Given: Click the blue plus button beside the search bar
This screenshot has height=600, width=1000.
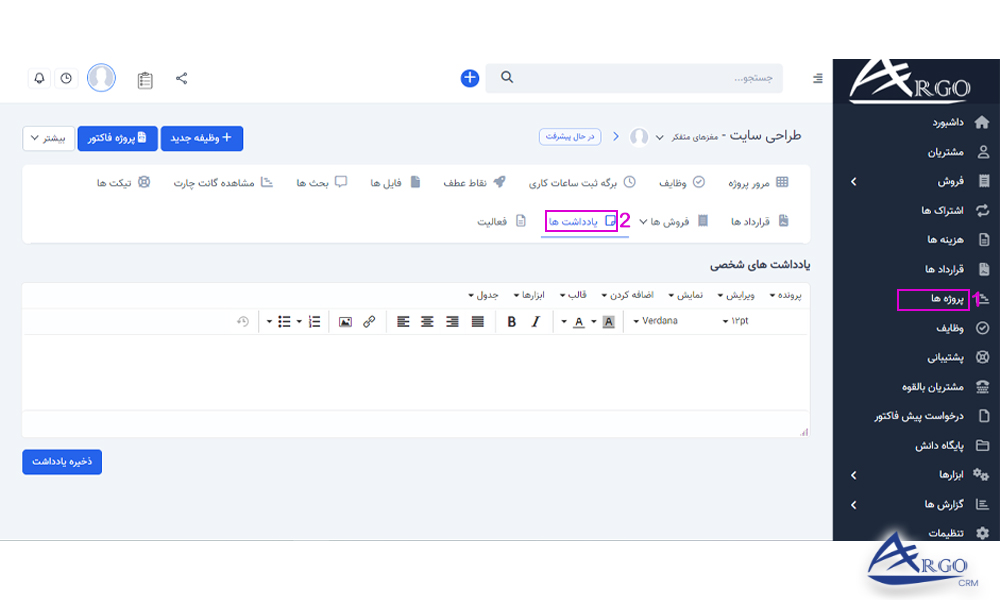Looking at the screenshot, I should click(x=469, y=78).
